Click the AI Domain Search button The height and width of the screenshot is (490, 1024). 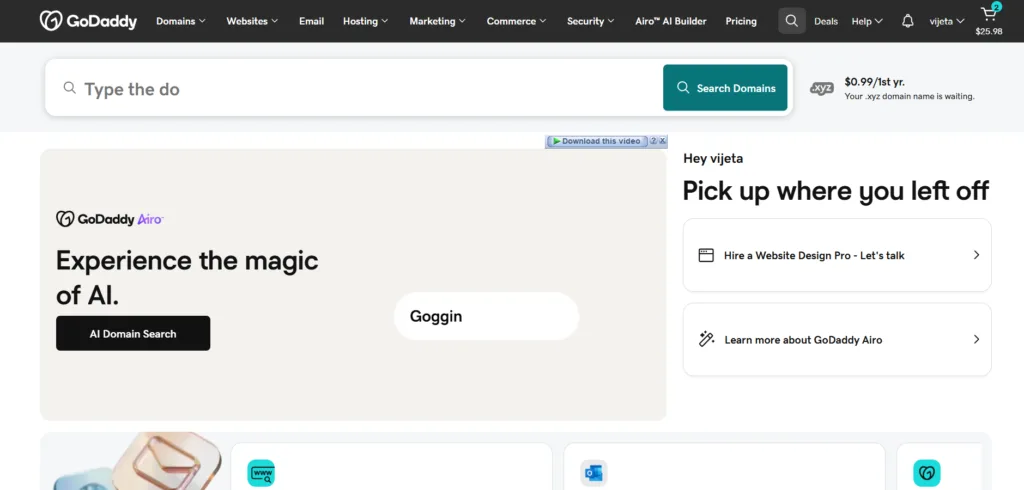click(x=133, y=333)
